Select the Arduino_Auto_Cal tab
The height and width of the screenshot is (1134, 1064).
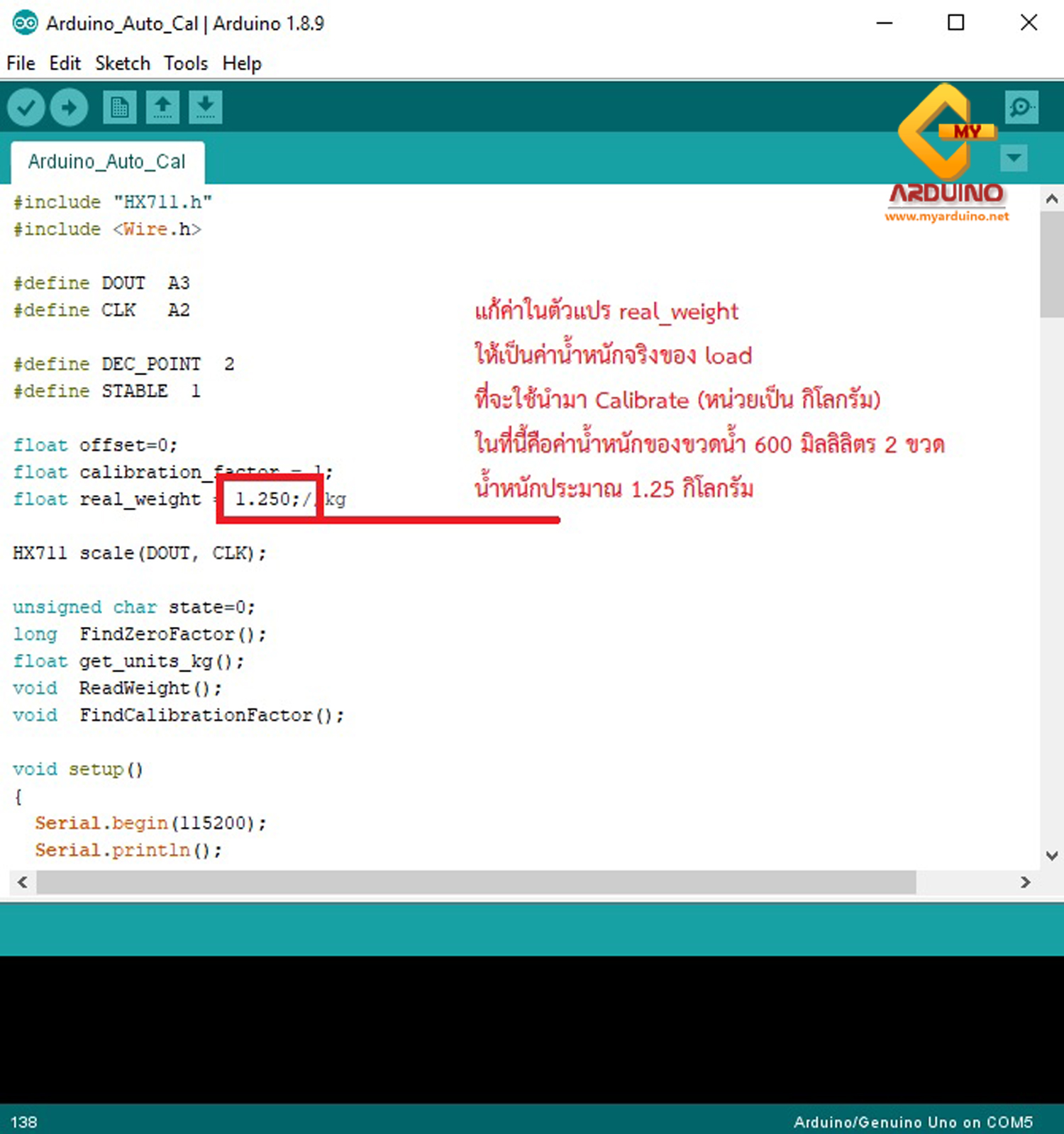pyautogui.click(x=107, y=162)
